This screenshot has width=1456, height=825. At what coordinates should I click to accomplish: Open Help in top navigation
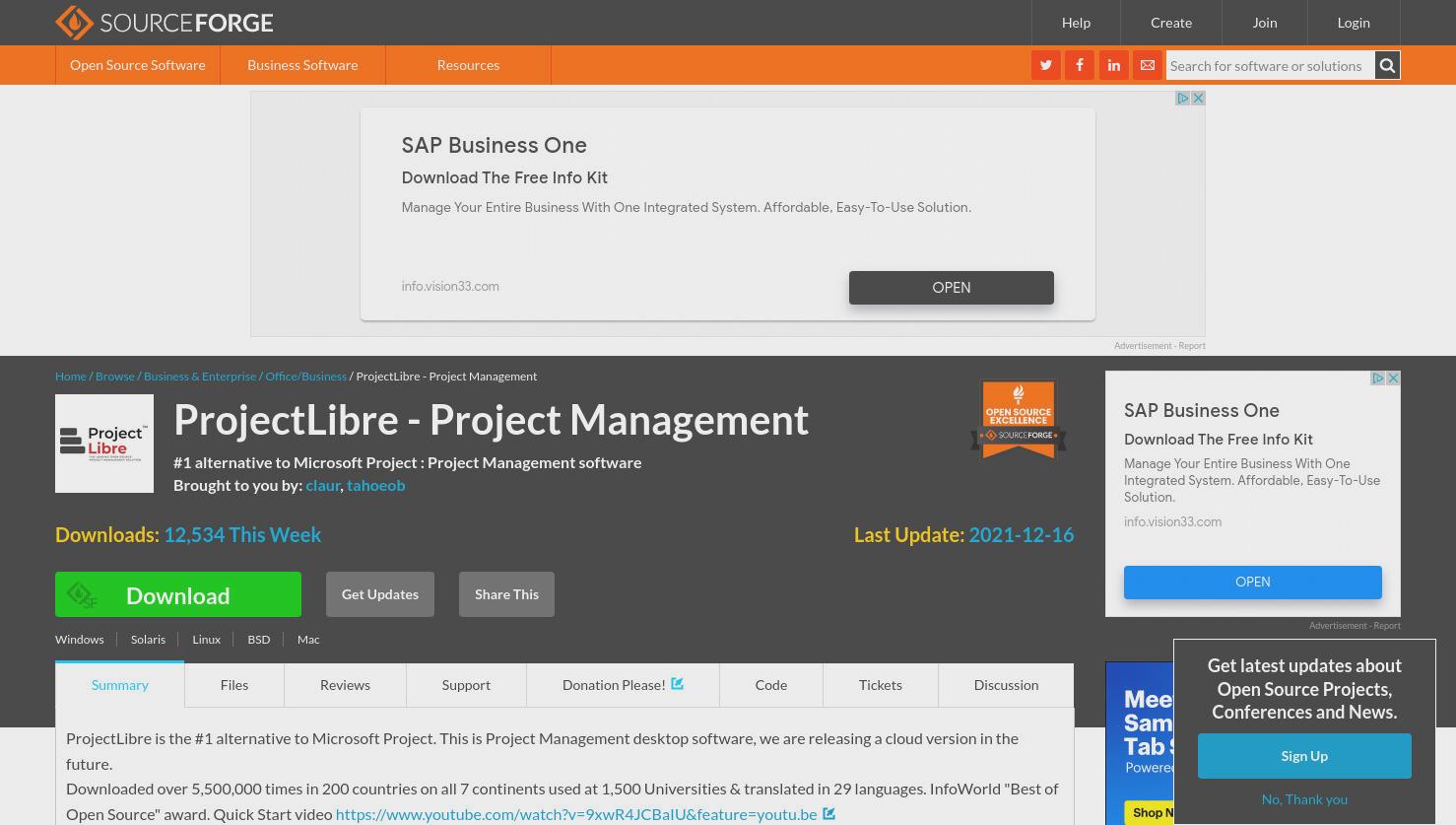(x=1076, y=22)
